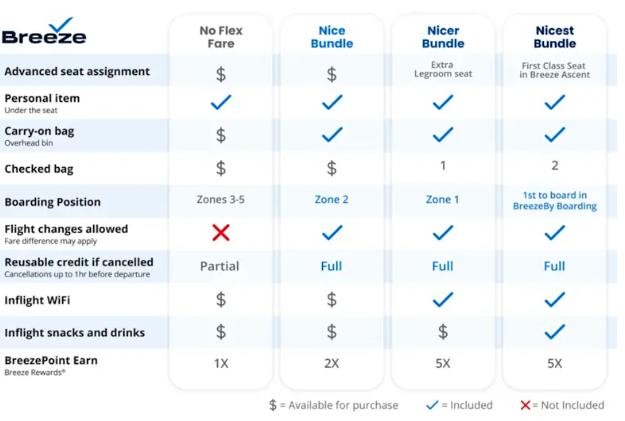Click Nicest Bundle snacks and drinks checkmark
The width and height of the screenshot is (625, 421).
(554, 332)
